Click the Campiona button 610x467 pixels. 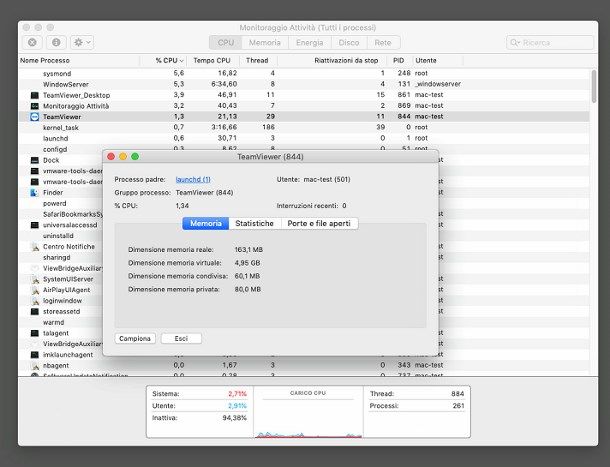pyautogui.click(x=135, y=339)
